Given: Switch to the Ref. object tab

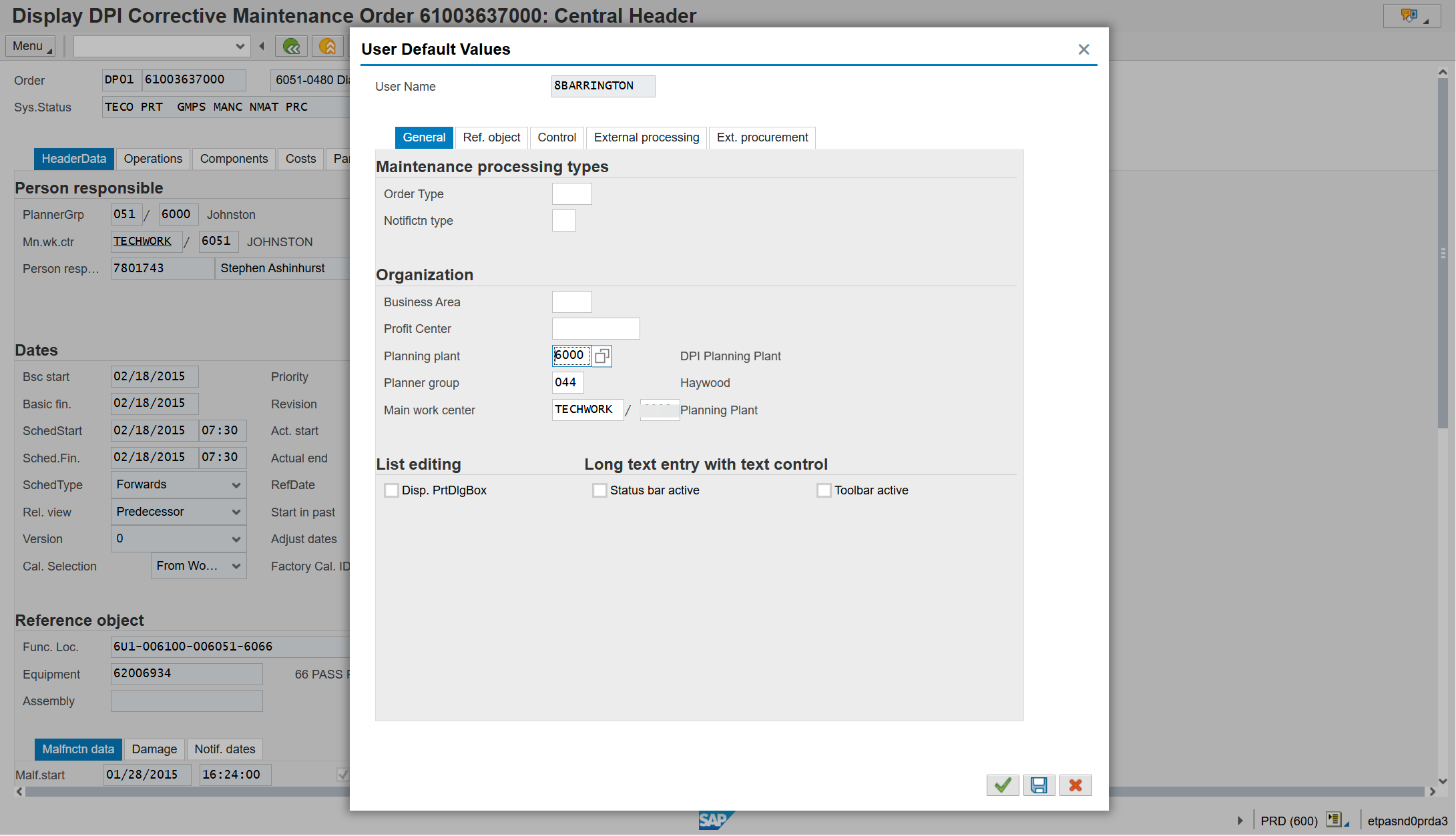Looking at the screenshot, I should tap(491, 137).
